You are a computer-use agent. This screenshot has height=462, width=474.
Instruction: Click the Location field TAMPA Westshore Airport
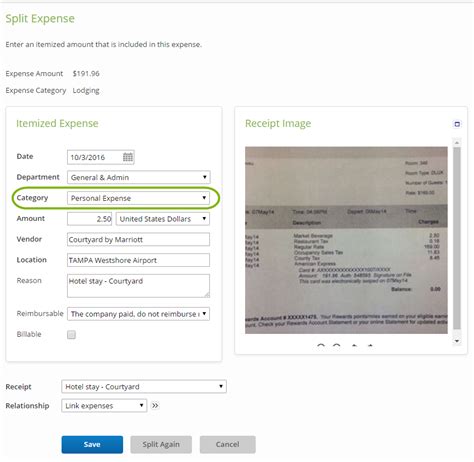click(x=139, y=260)
